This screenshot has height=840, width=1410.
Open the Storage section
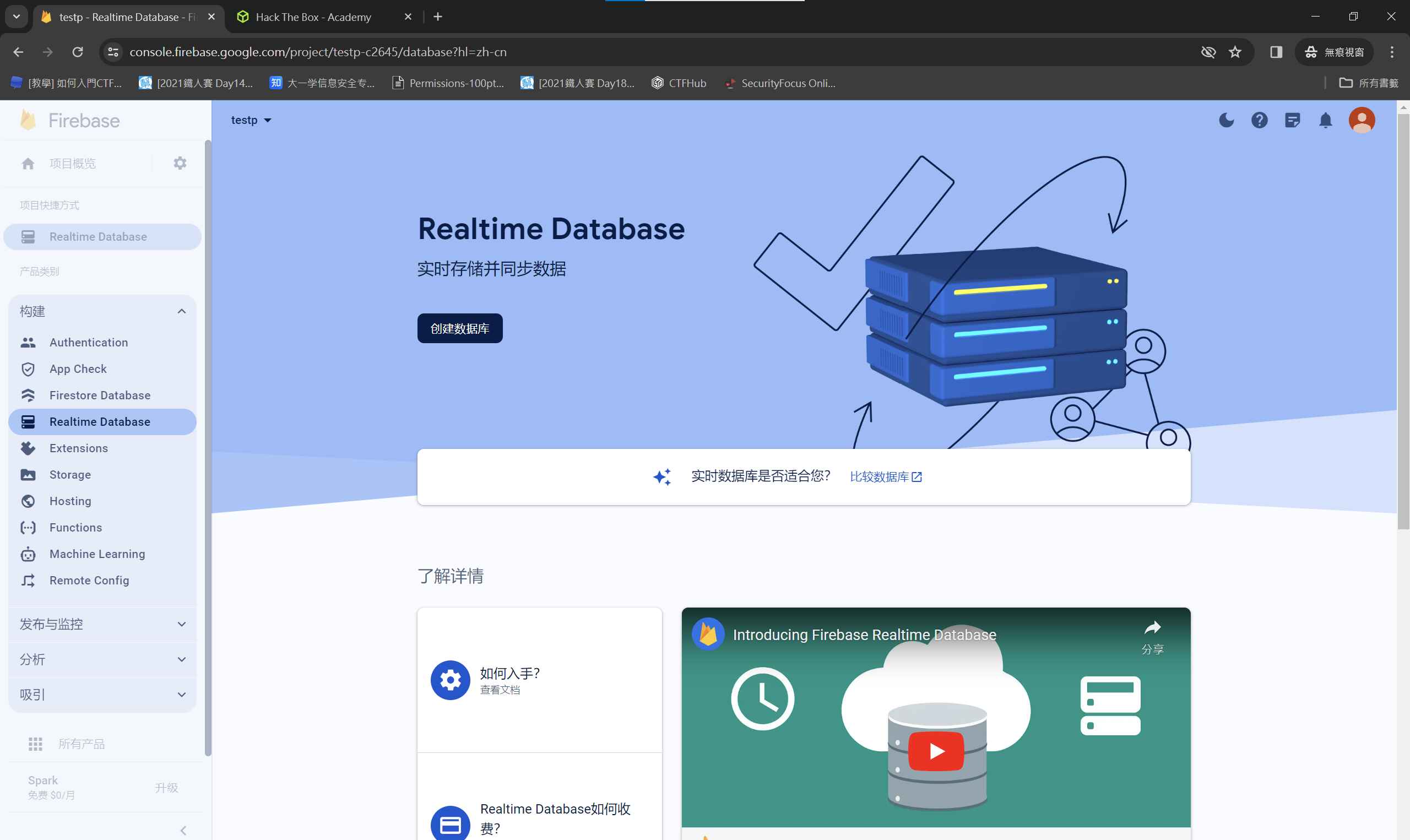pos(69,474)
